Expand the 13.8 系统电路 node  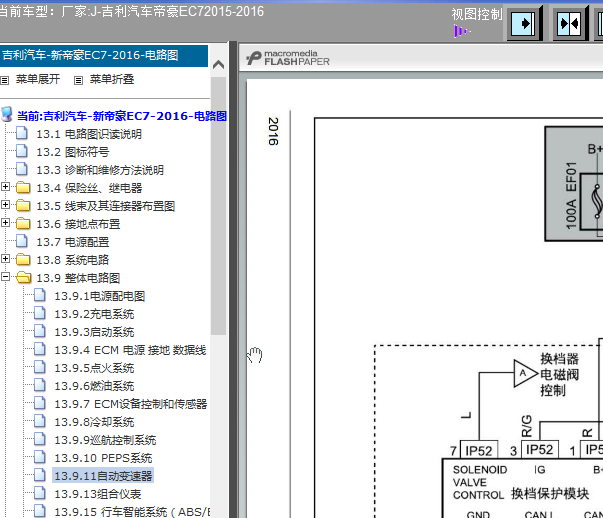click(7, 260)
